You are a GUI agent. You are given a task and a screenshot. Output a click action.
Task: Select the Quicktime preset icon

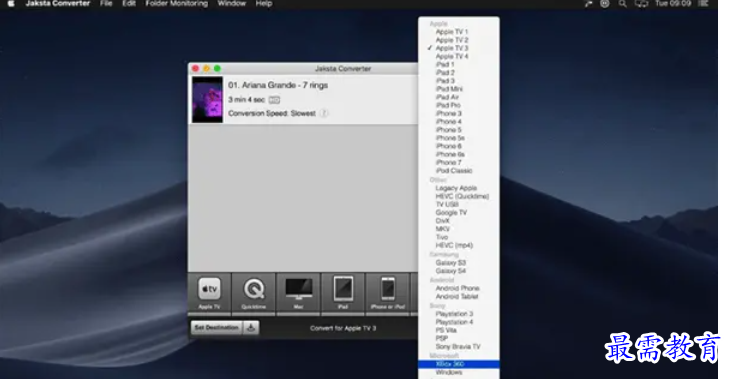pos(254,293)
